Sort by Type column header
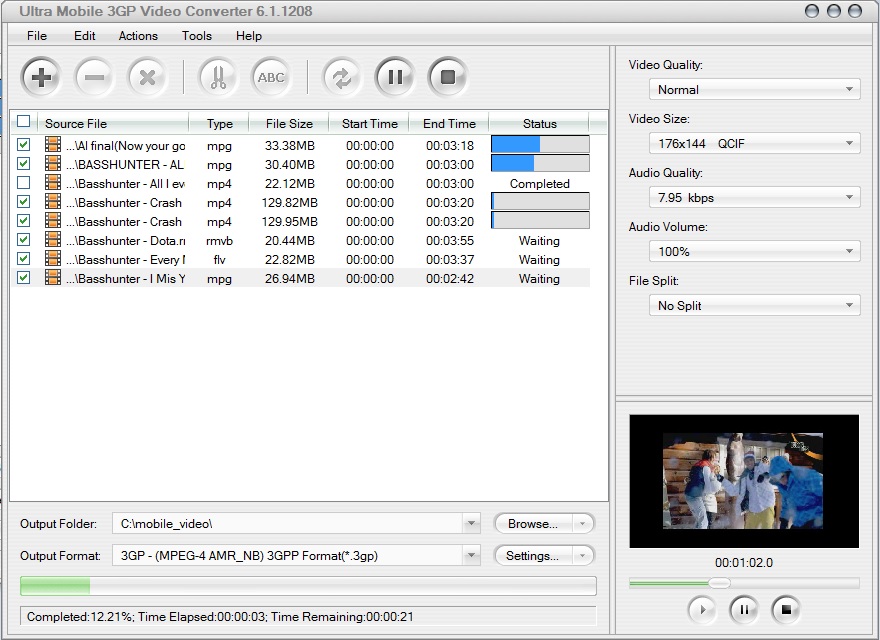 [x=219, y=124]
